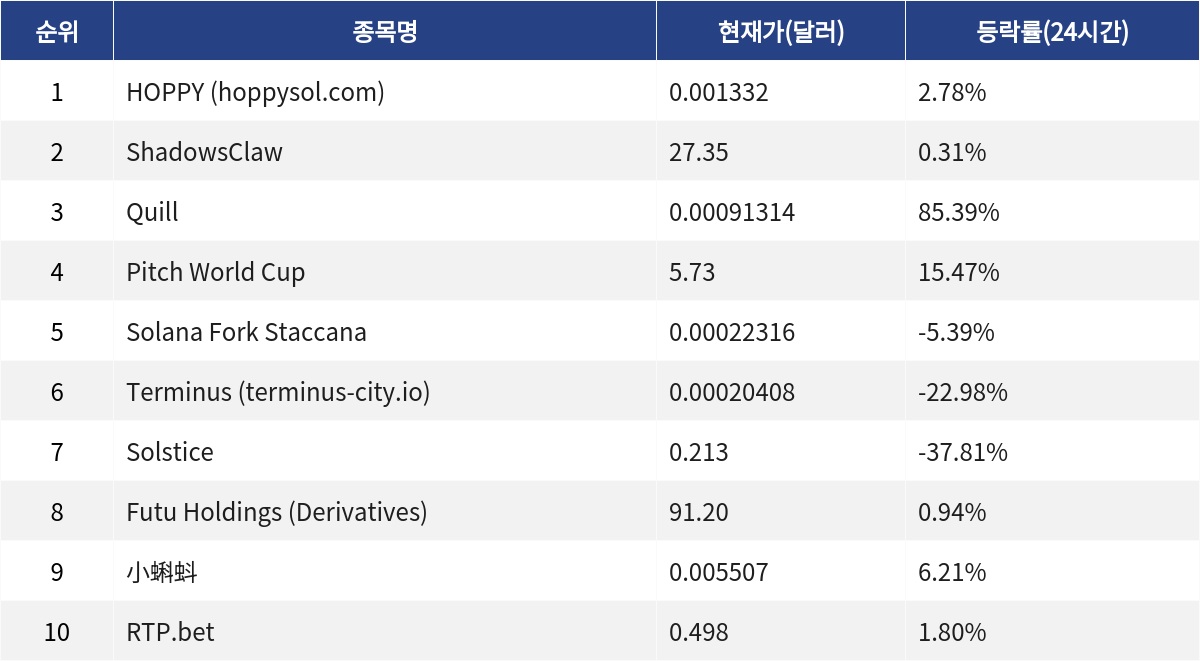Click change rate 15.47%
The height and width of the screenshot is (661, 1200).
959,273
